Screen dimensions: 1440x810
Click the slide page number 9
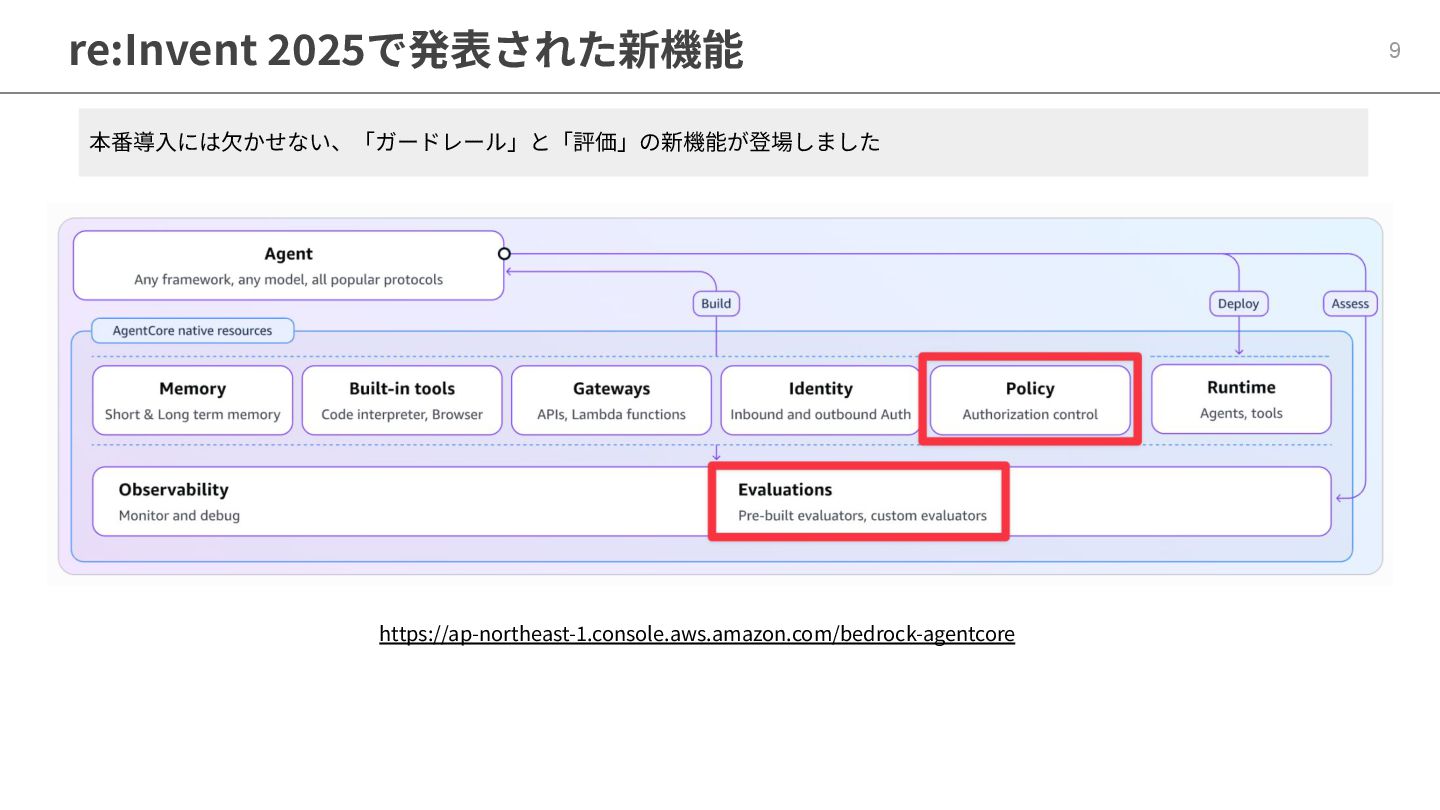(x=1395, y=51)
